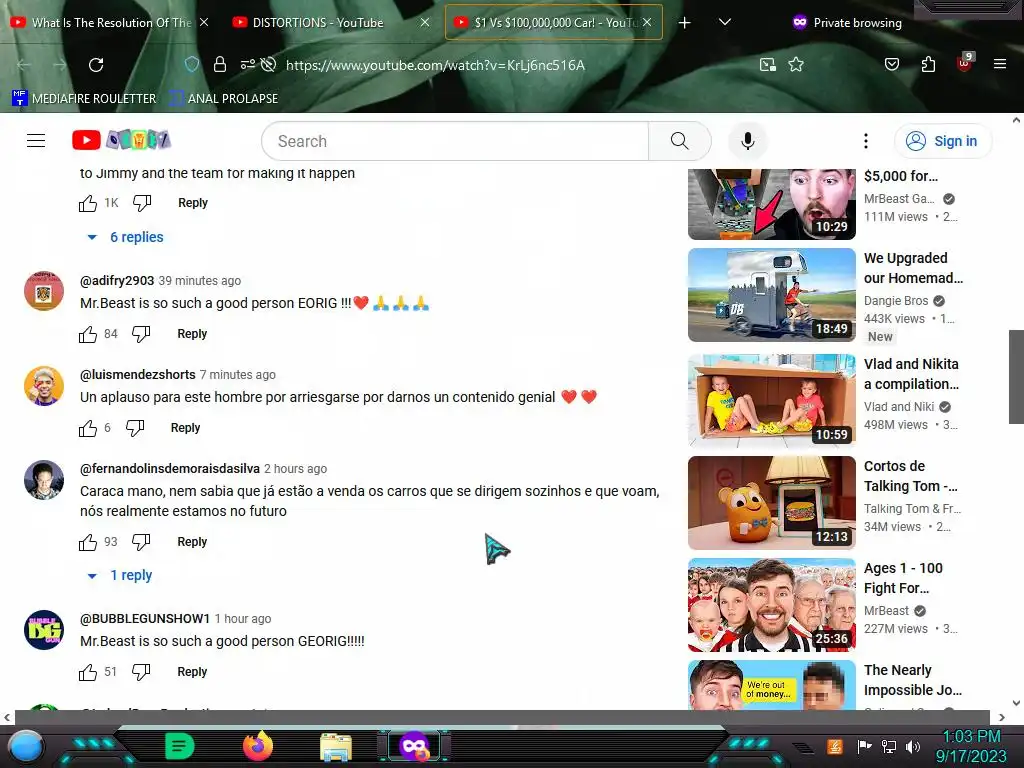Expand the 1 reply thread

(x=120, y=575)
